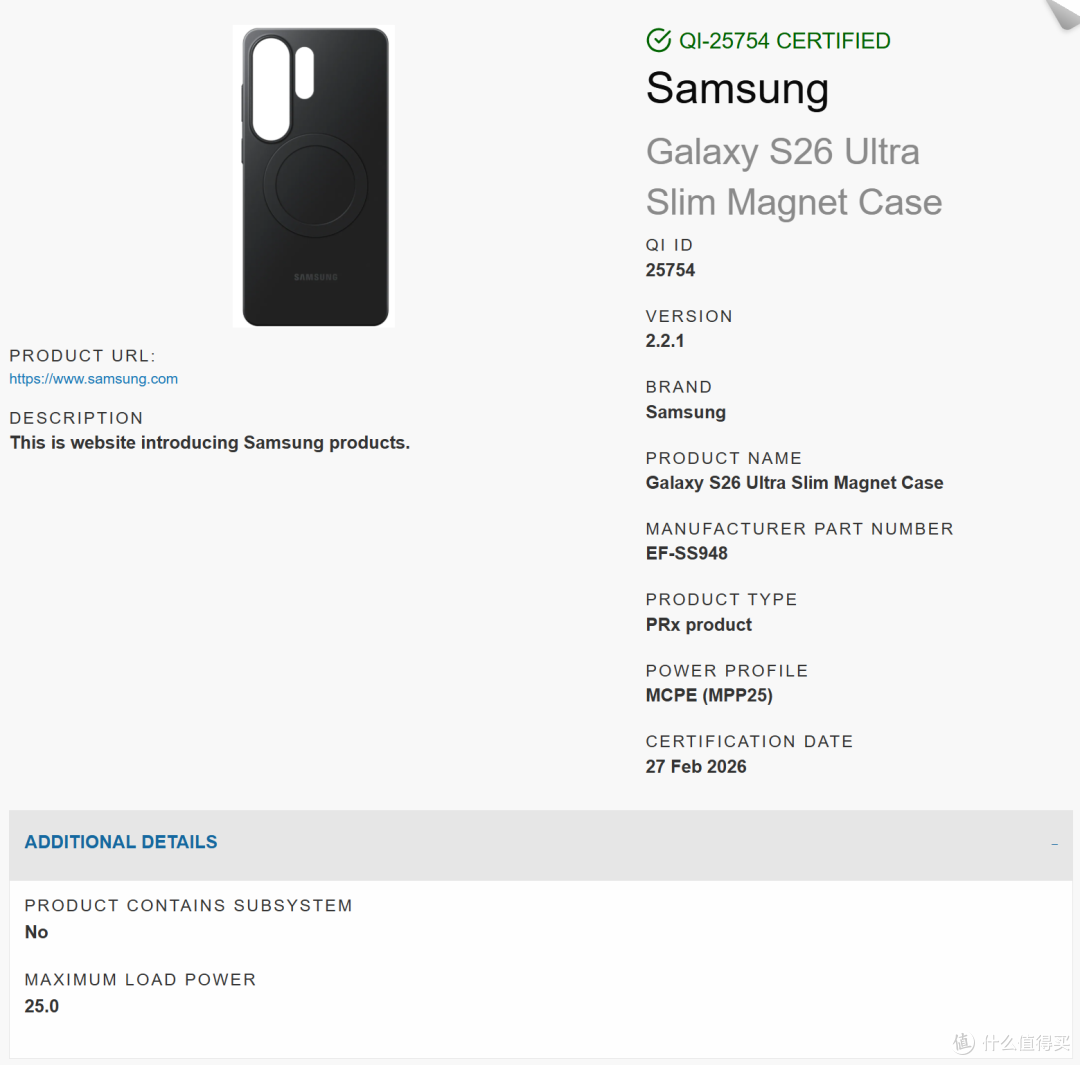Click the Galaxy S26 Ultra Slim Magnet Case title
1080x1065 pixels.
point(793,176)
